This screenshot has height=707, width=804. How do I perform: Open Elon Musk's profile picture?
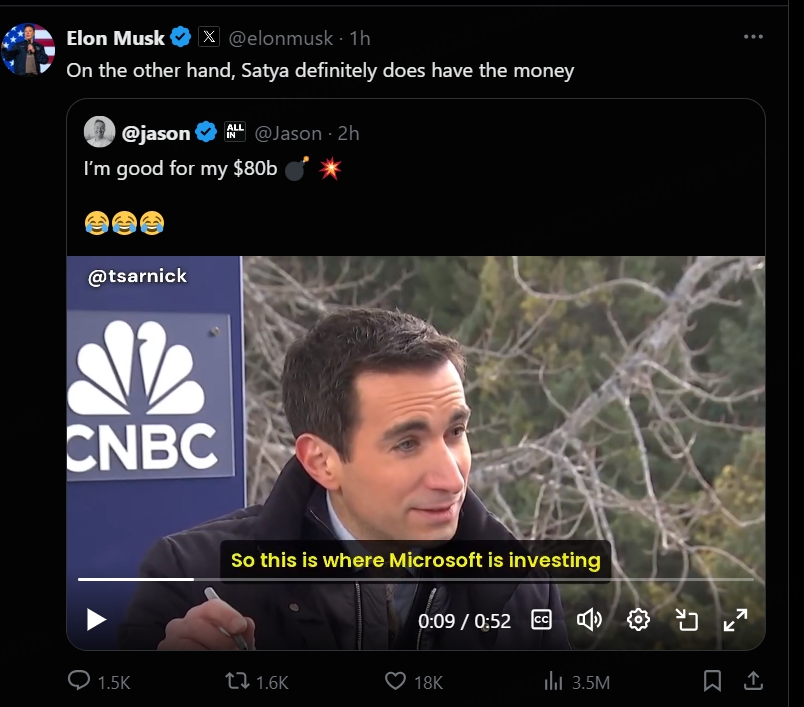(x=28, y=49)
